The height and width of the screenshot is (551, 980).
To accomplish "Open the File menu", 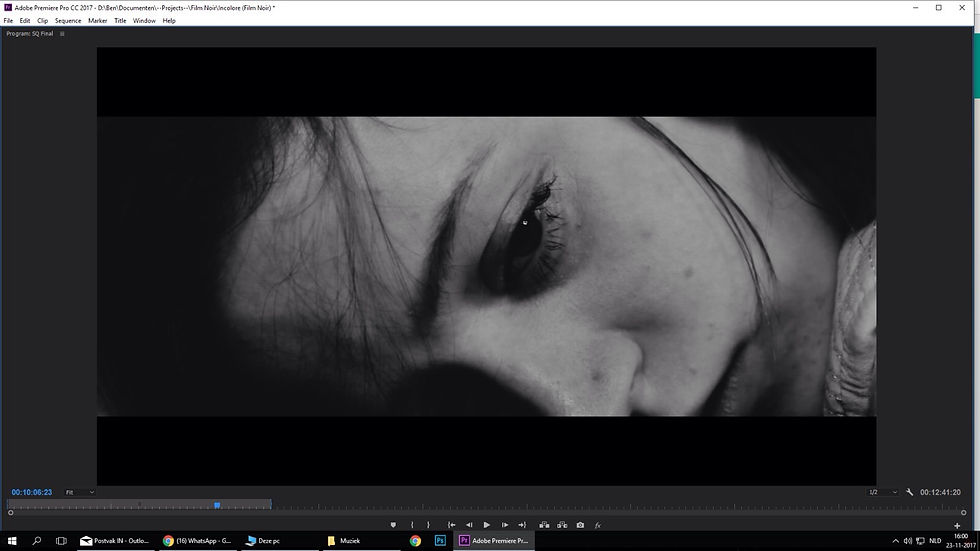I will pos(8,21).
